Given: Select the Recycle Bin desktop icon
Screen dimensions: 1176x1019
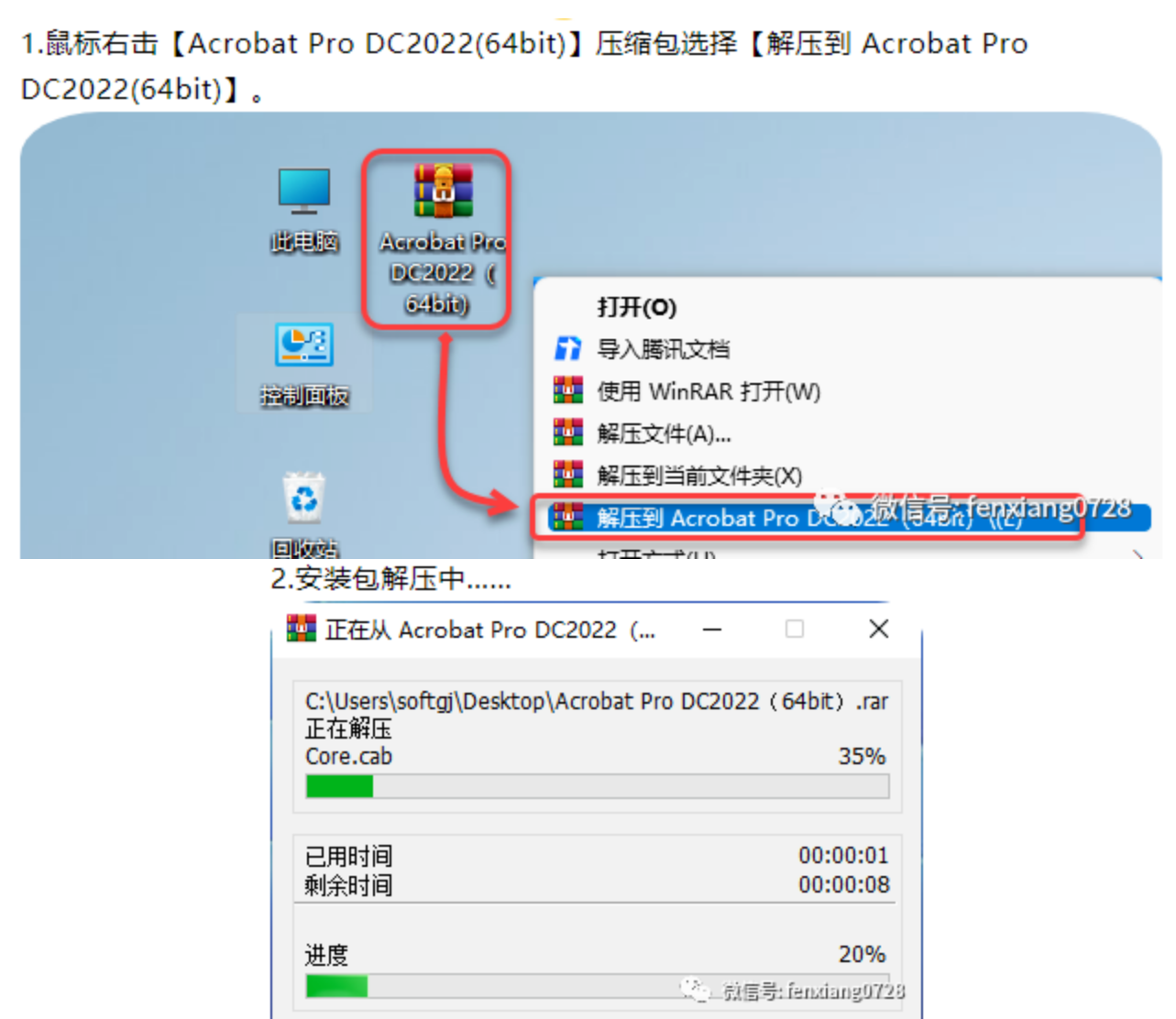Looking at the screenshot, I should 304,498.
